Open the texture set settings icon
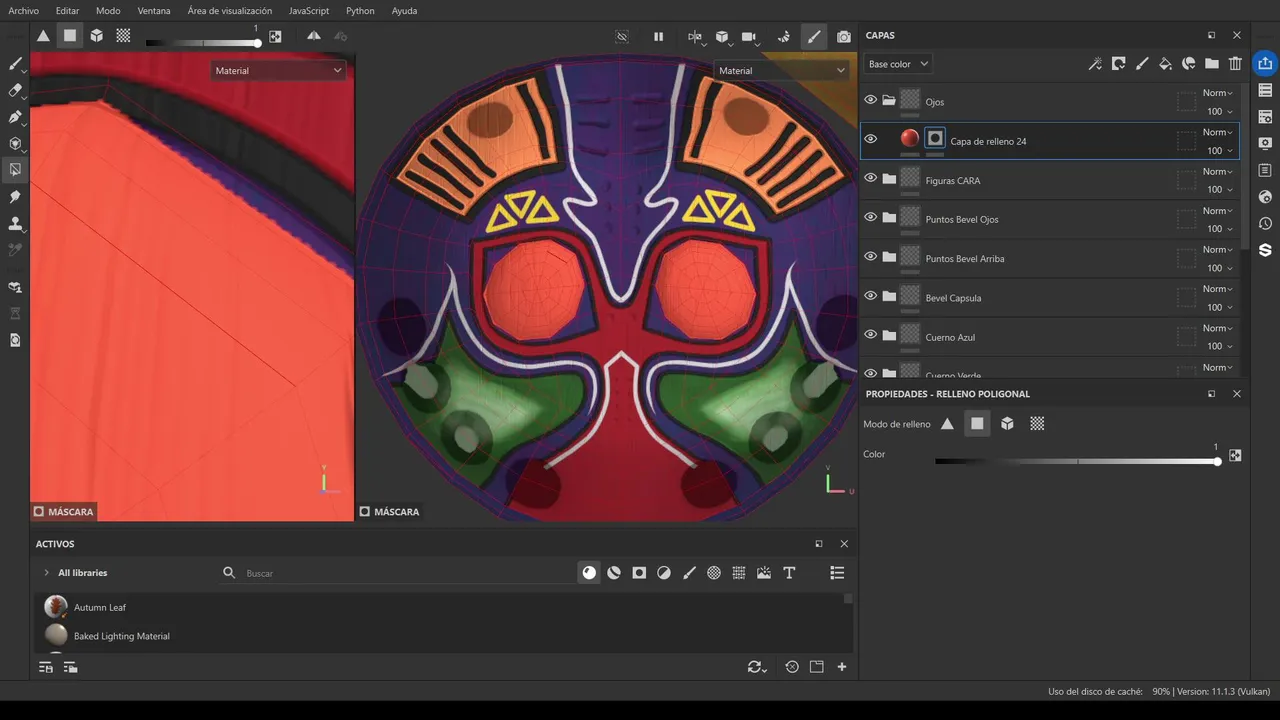 [1265, 117]
